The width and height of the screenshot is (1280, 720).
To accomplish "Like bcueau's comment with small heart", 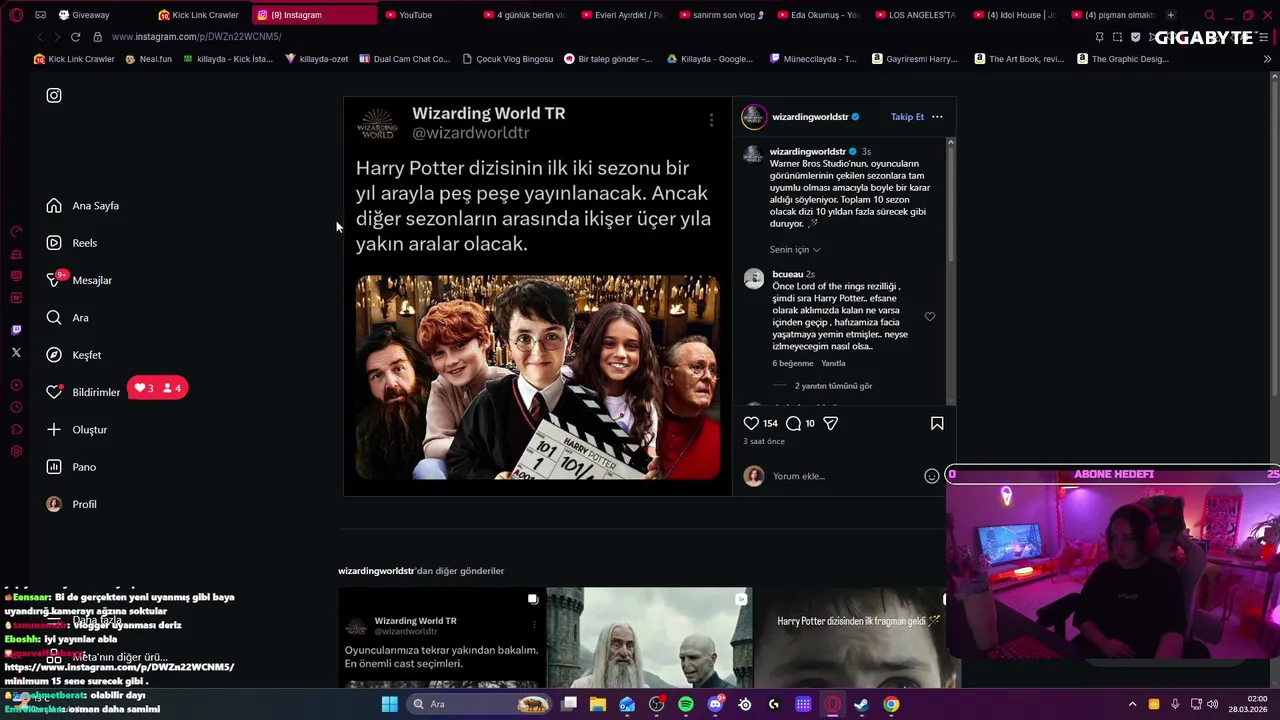I will 929,317.
